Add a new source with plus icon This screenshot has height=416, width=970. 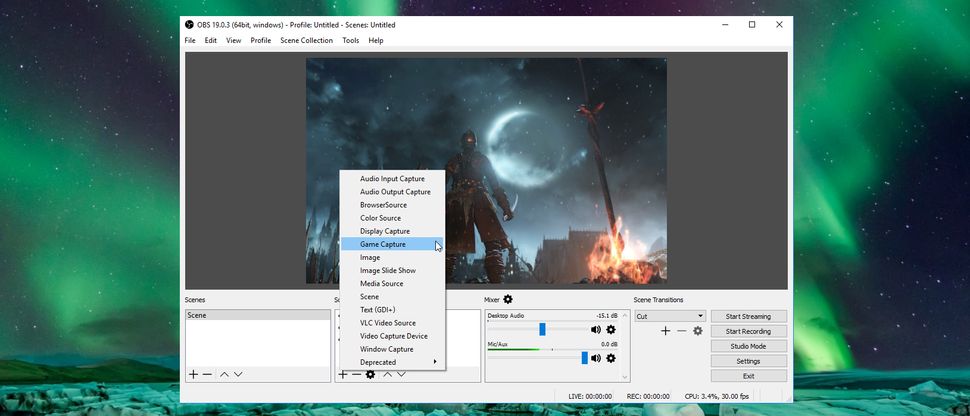pos(343,375)
